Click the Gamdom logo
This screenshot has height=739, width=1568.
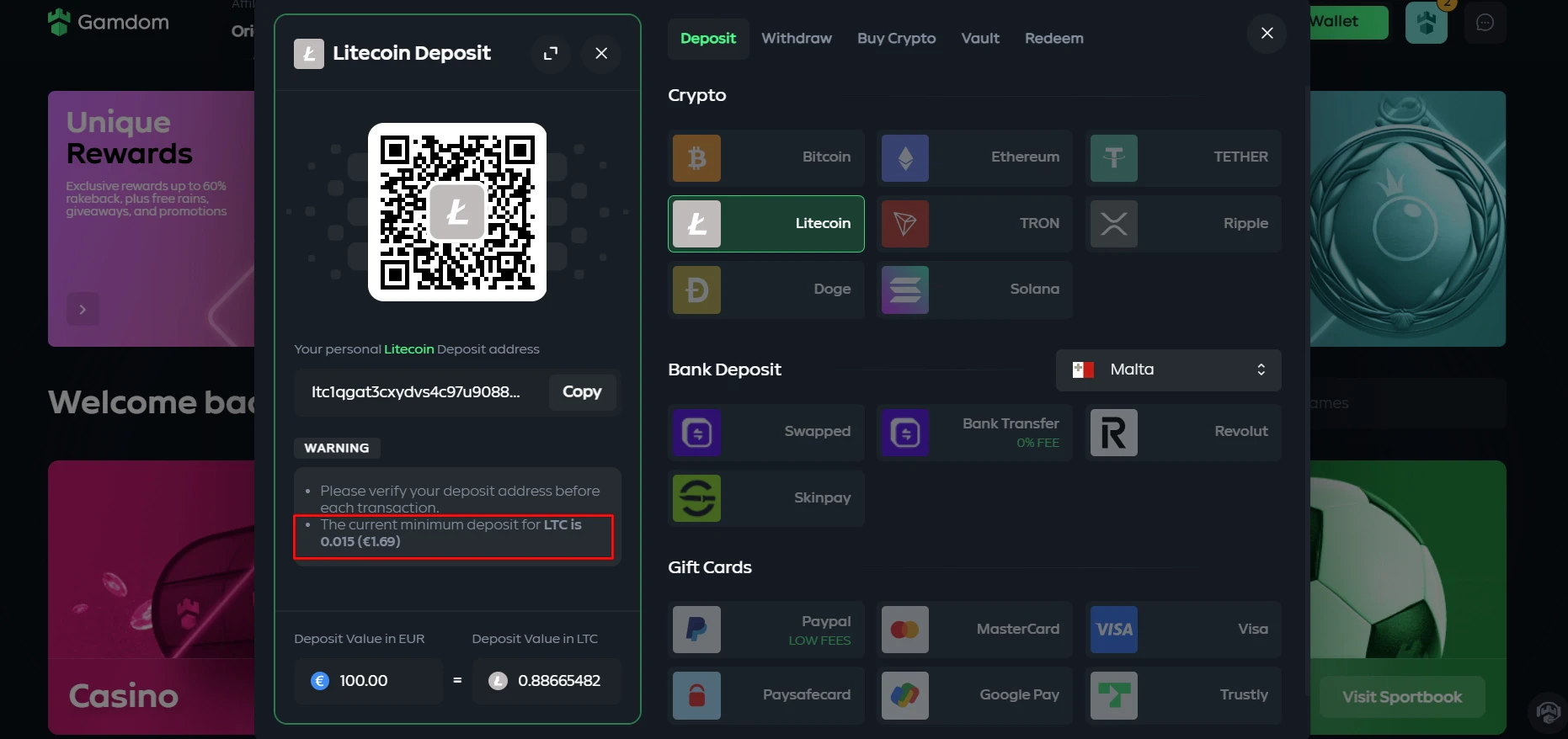coord(109,22)
